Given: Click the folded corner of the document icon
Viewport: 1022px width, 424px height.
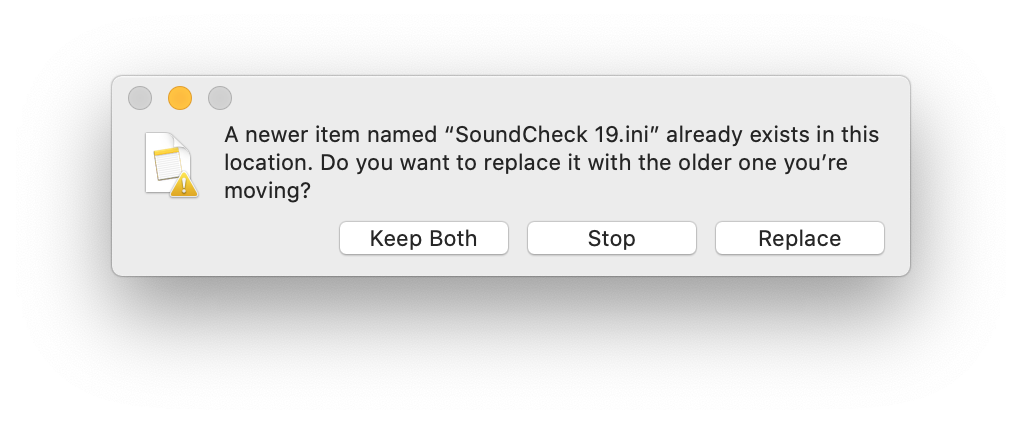Looking at the screenshot, I should [x=182, y=140].
